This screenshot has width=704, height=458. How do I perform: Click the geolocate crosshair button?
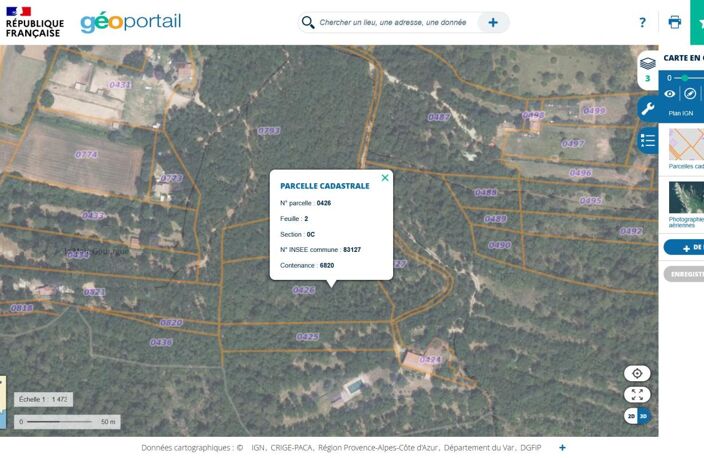[637, 373]
